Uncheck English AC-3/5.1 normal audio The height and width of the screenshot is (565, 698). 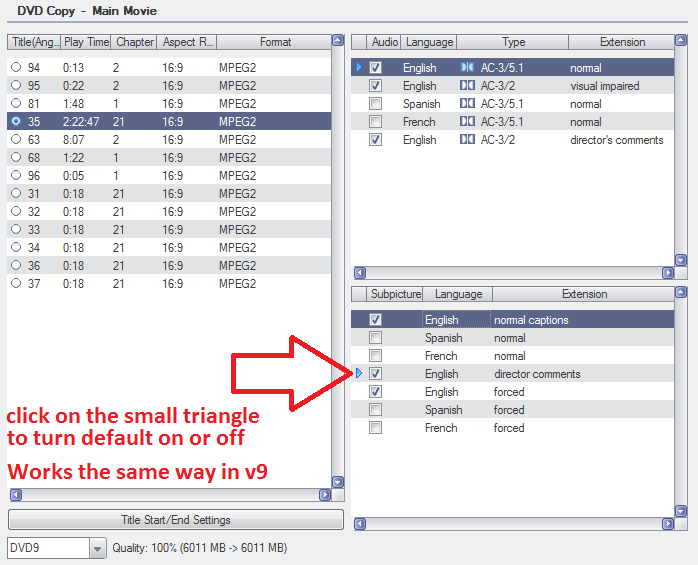coord(375,68)
